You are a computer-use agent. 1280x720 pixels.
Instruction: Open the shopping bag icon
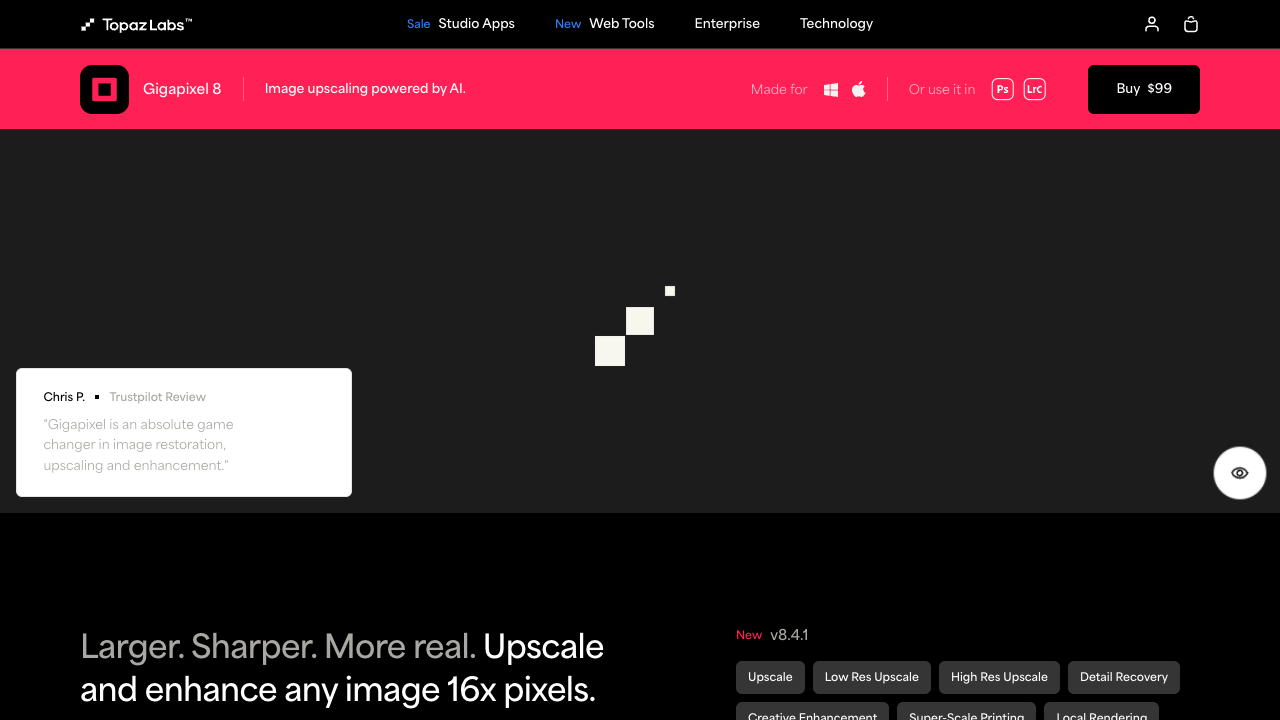click(1190, 24)
